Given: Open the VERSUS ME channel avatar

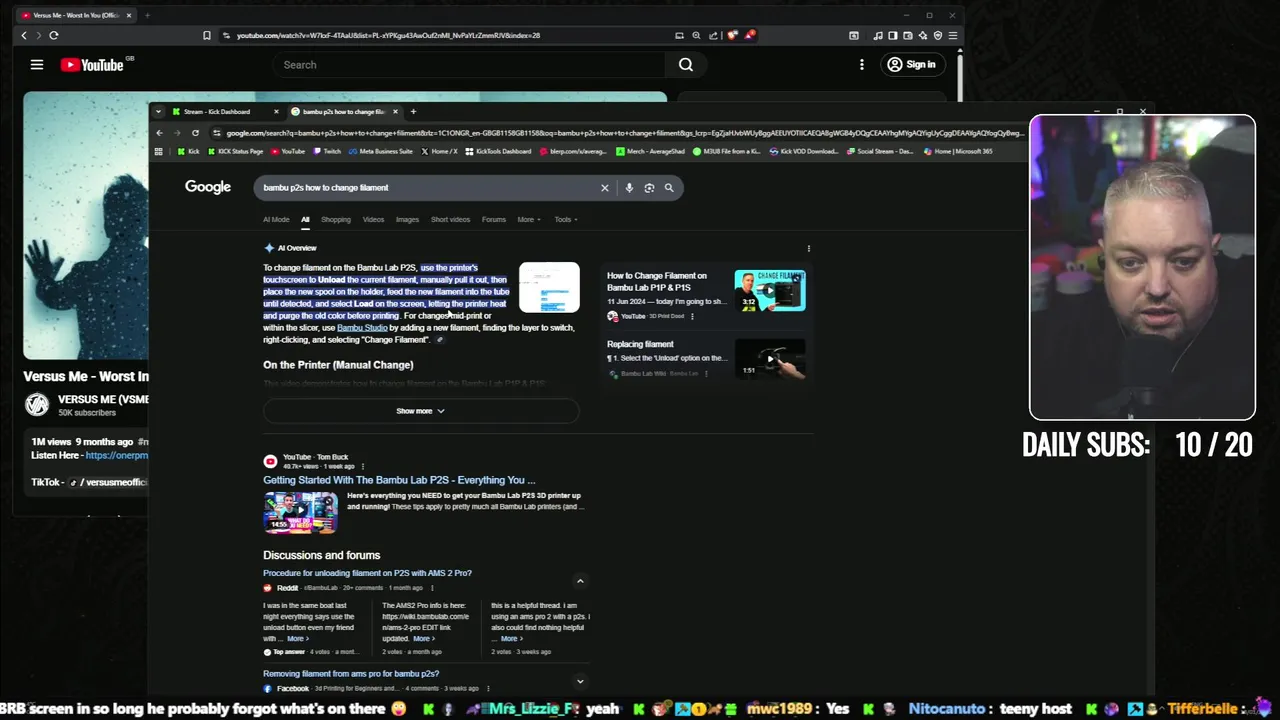Looking at the screenshot, I should 37,404.
